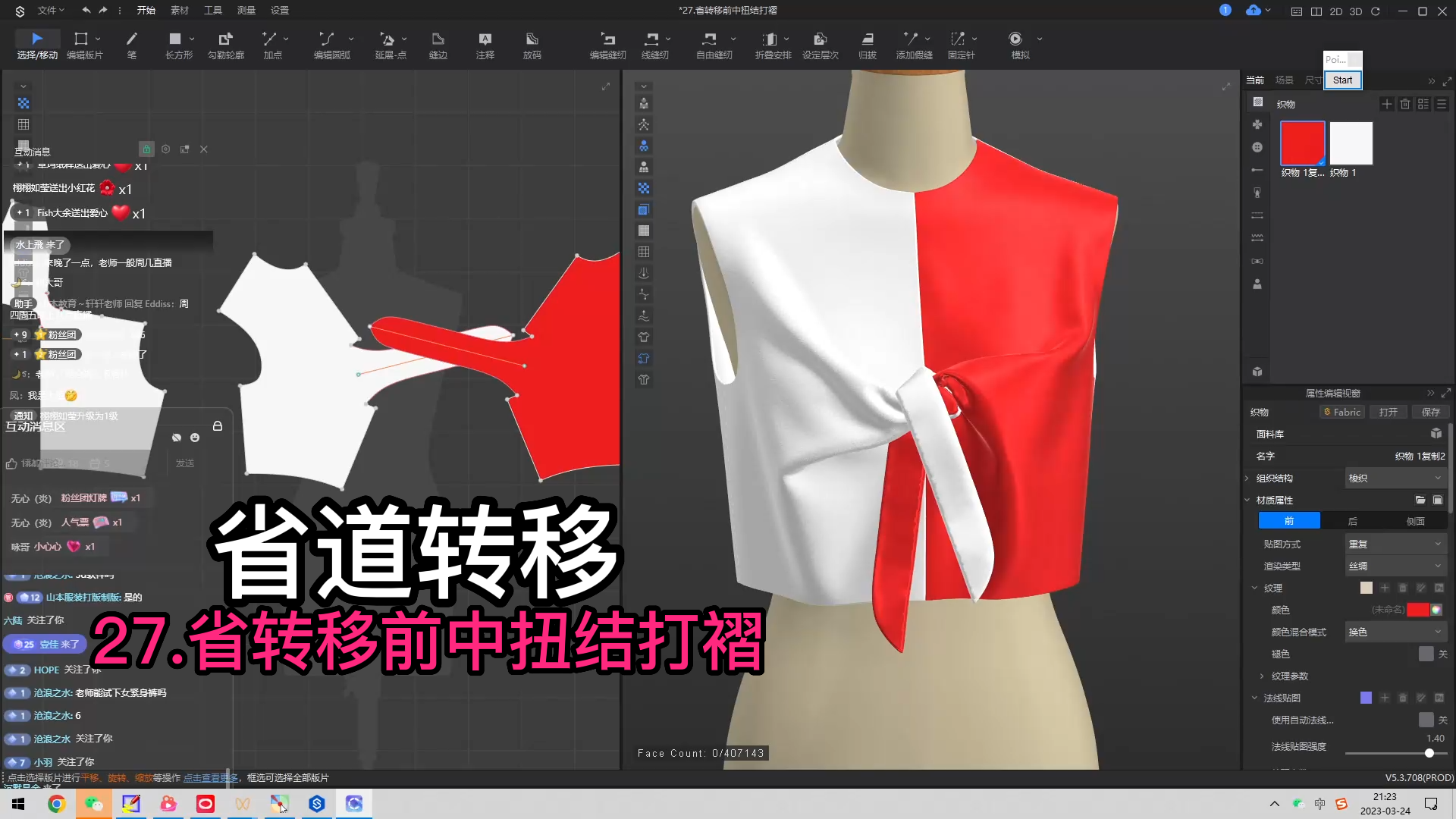Click the undo arrow in title bar

click(x=86, y=11)
